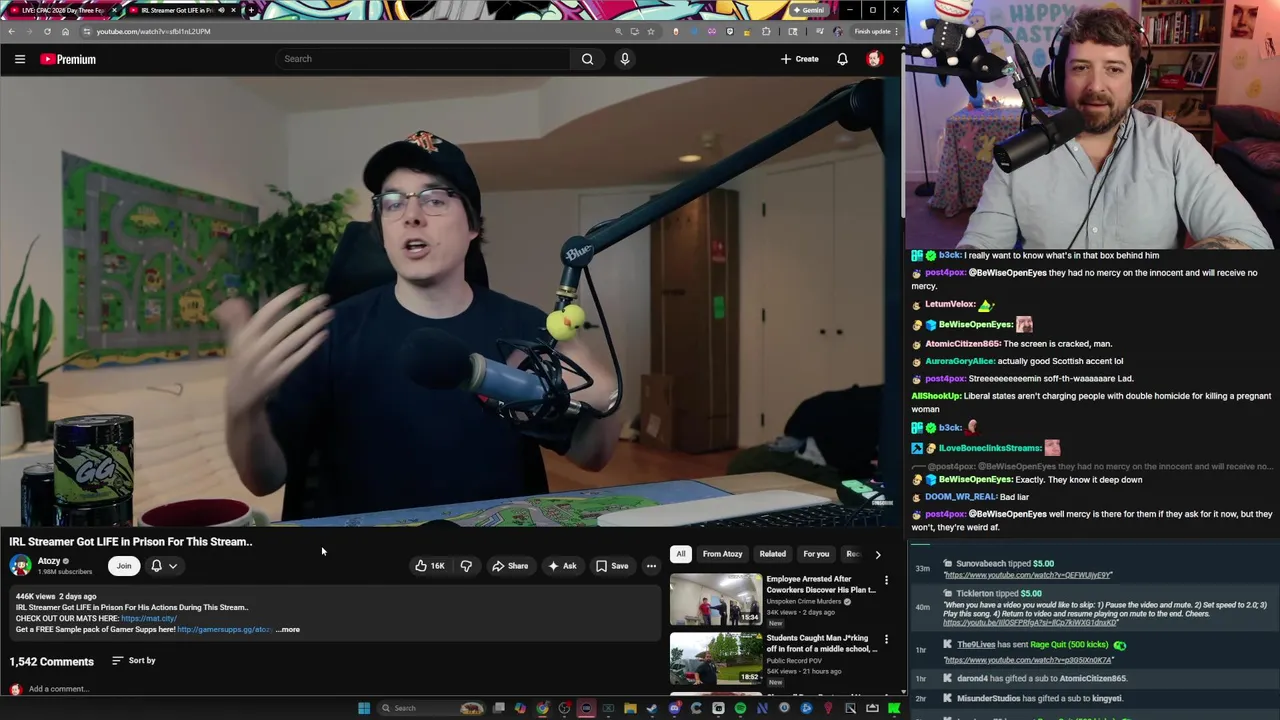Select the All recommendations chip
Screen dimensions: 1280x720
(x=681, y=554)
